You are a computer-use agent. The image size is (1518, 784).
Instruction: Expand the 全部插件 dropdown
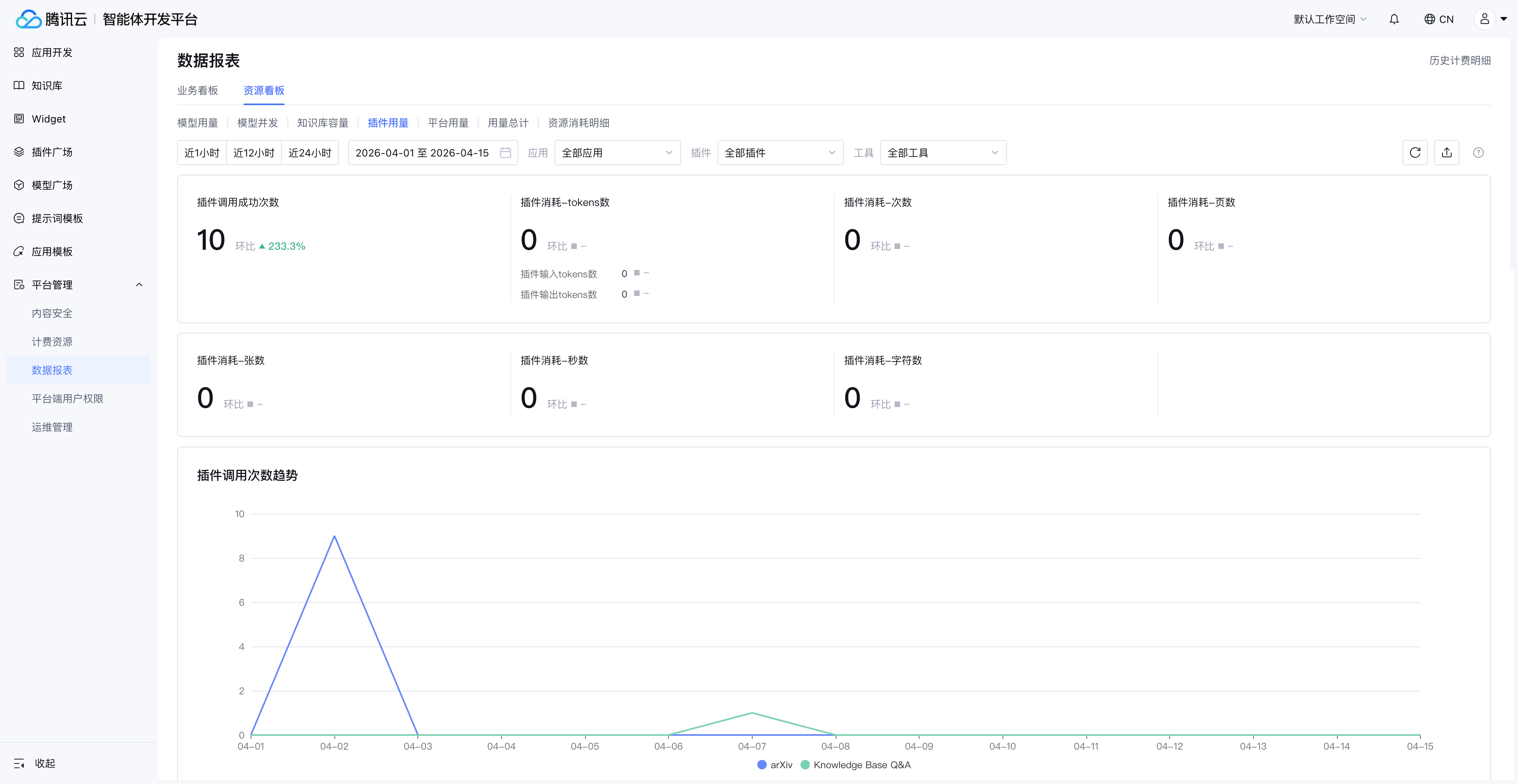point(780,153)
